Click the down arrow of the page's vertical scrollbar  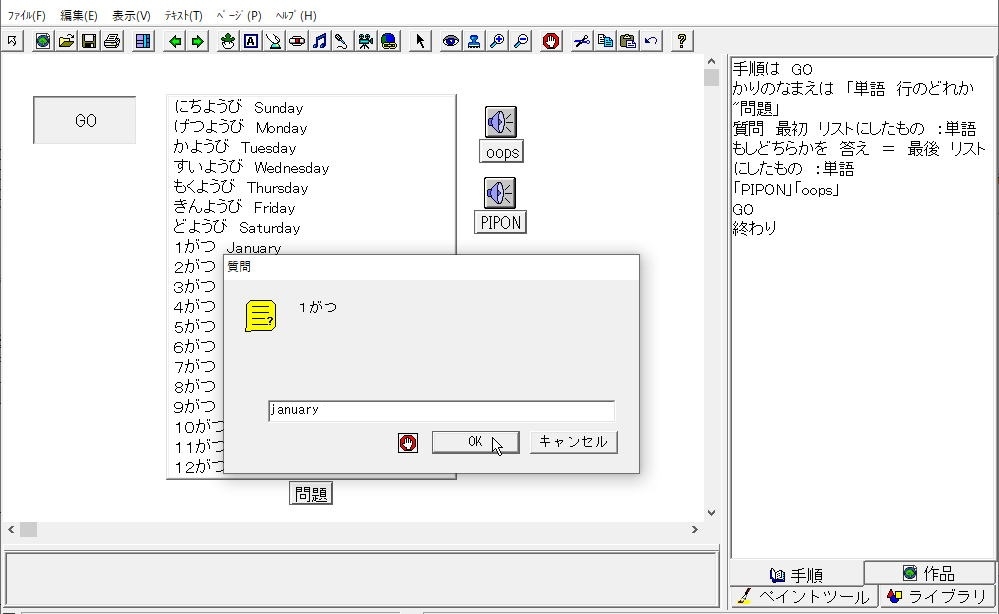click(x=711, y=513)
